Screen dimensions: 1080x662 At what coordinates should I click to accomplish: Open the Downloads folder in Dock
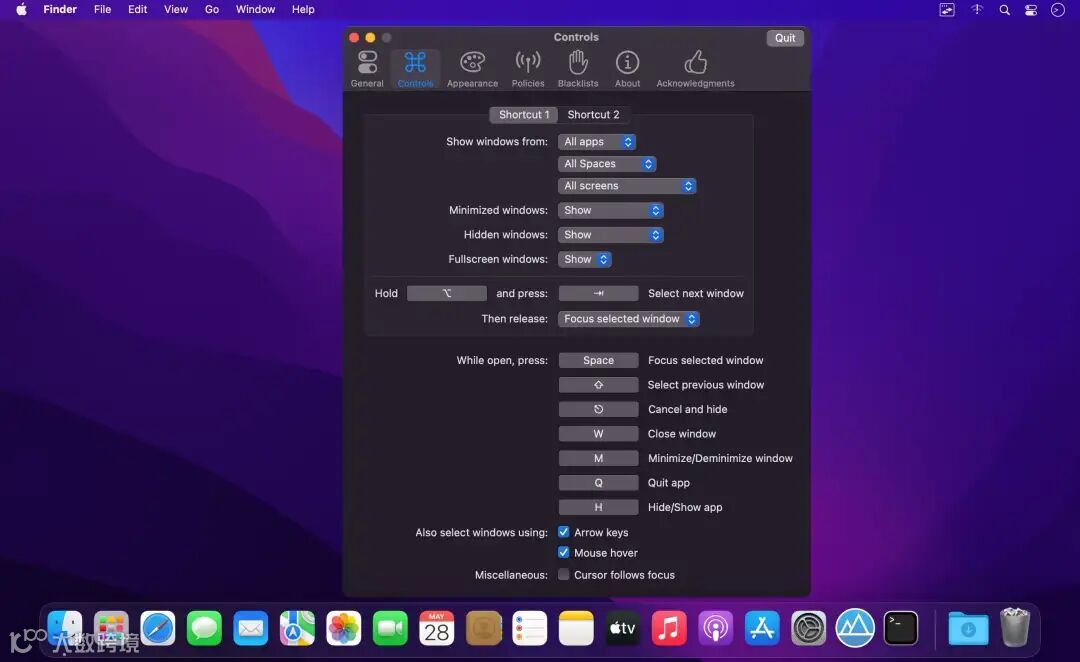[968, 628]
